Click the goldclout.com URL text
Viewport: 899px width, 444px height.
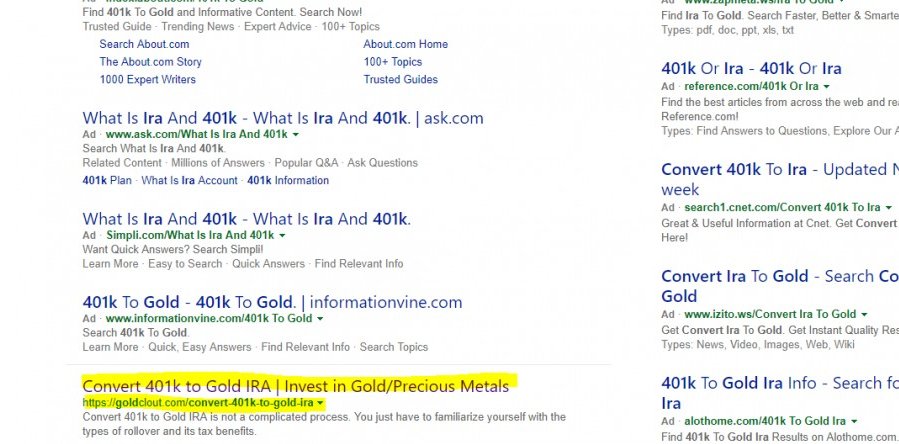198,403
